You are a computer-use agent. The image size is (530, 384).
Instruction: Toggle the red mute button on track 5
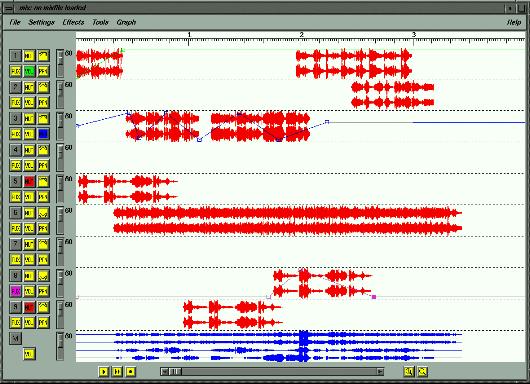tap(29, 182)
